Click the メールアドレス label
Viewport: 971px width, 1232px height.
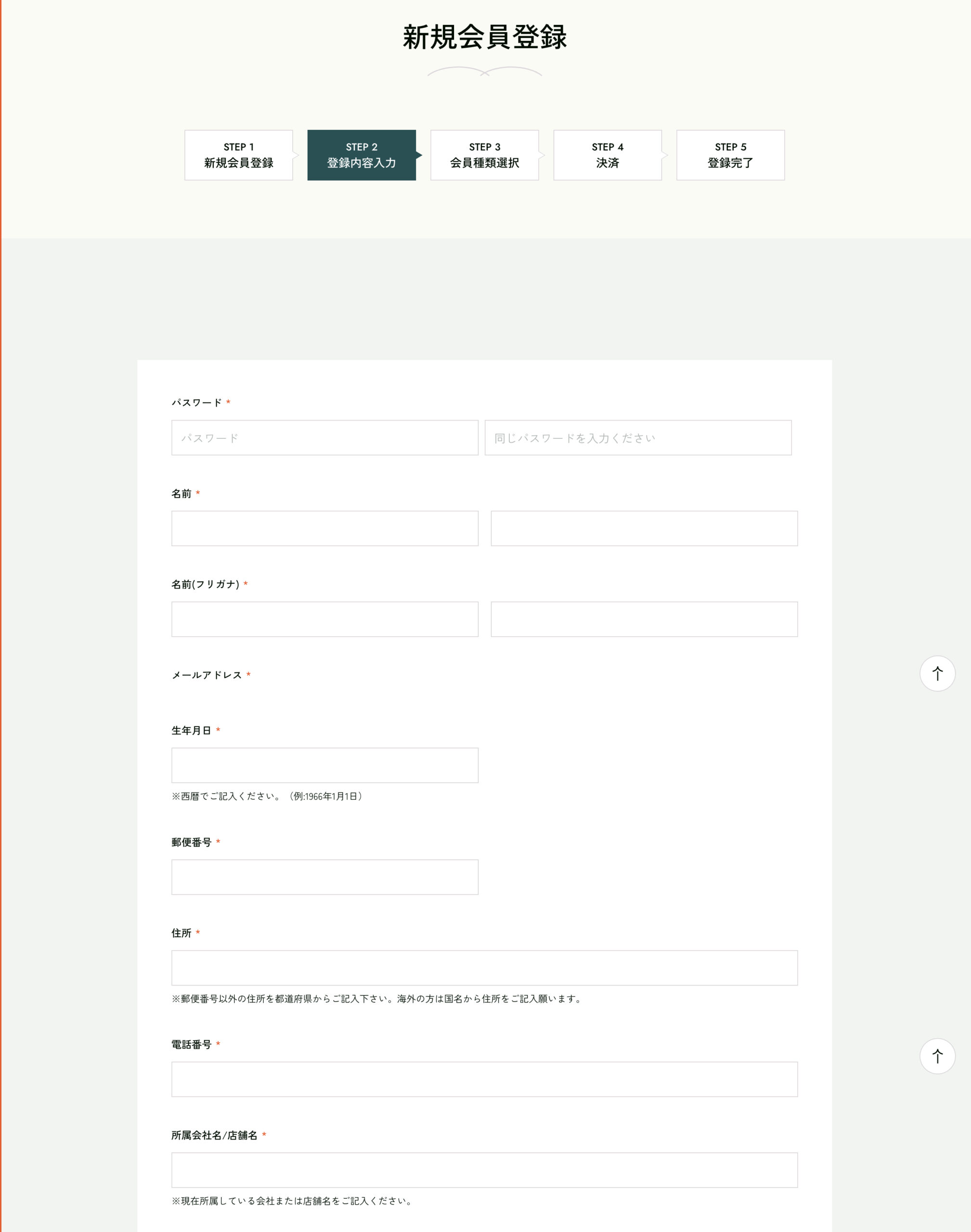tap(207, 675)
